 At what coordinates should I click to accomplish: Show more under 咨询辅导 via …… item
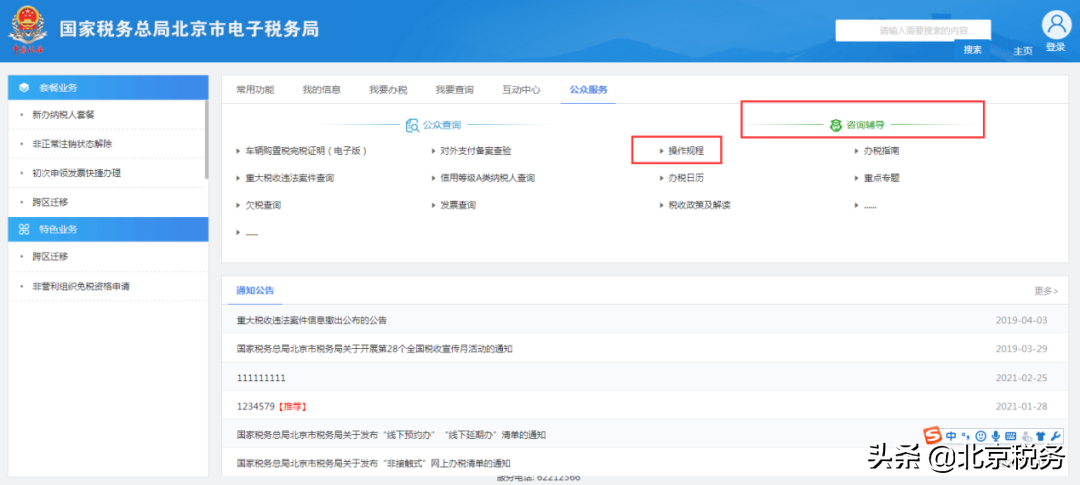870,206
